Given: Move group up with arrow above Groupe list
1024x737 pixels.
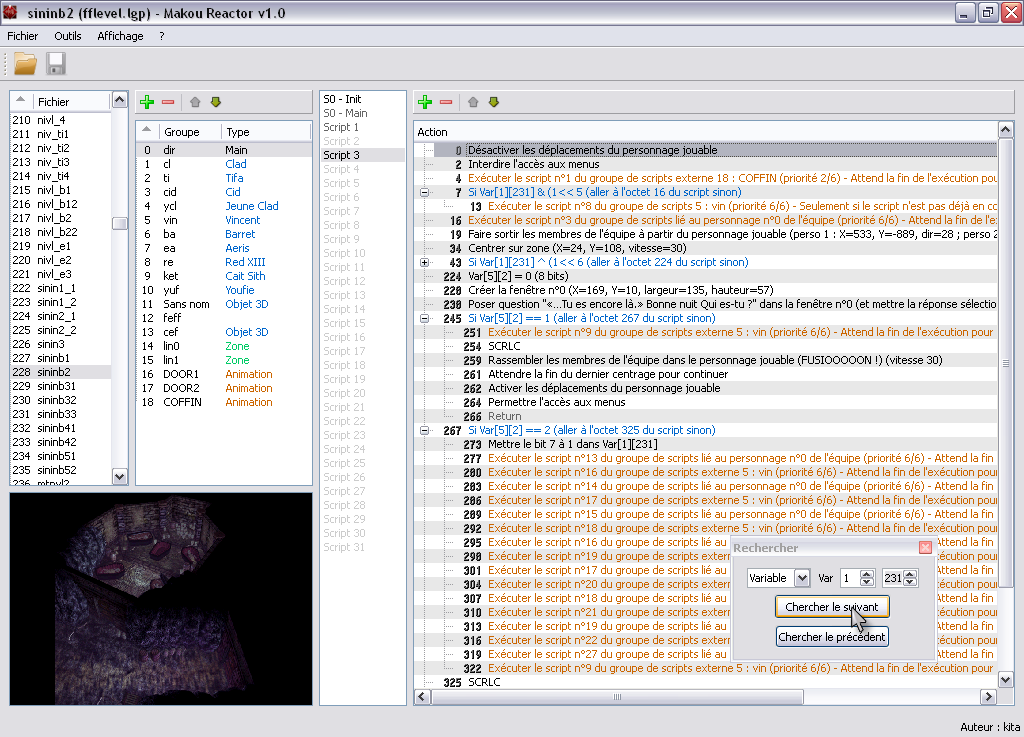Looking at the screenshot, I should 195,102.
